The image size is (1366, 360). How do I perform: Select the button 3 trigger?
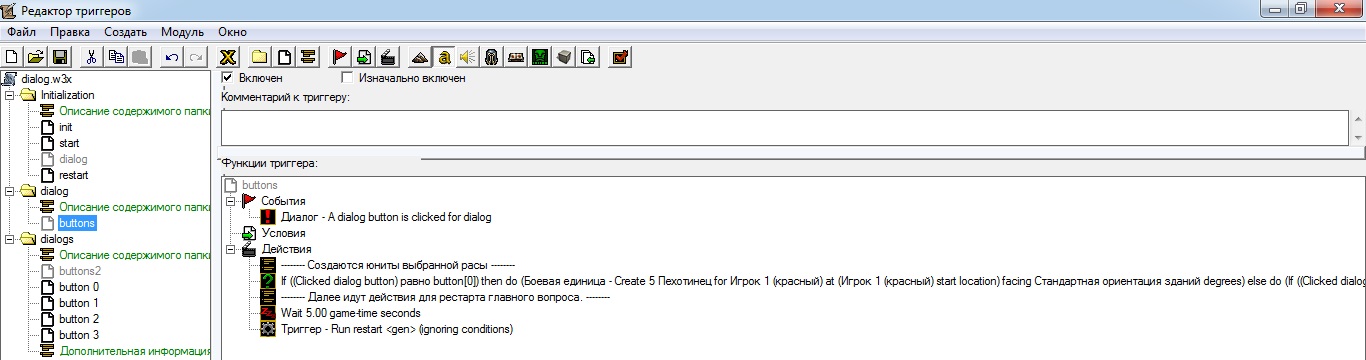point(79,335)
